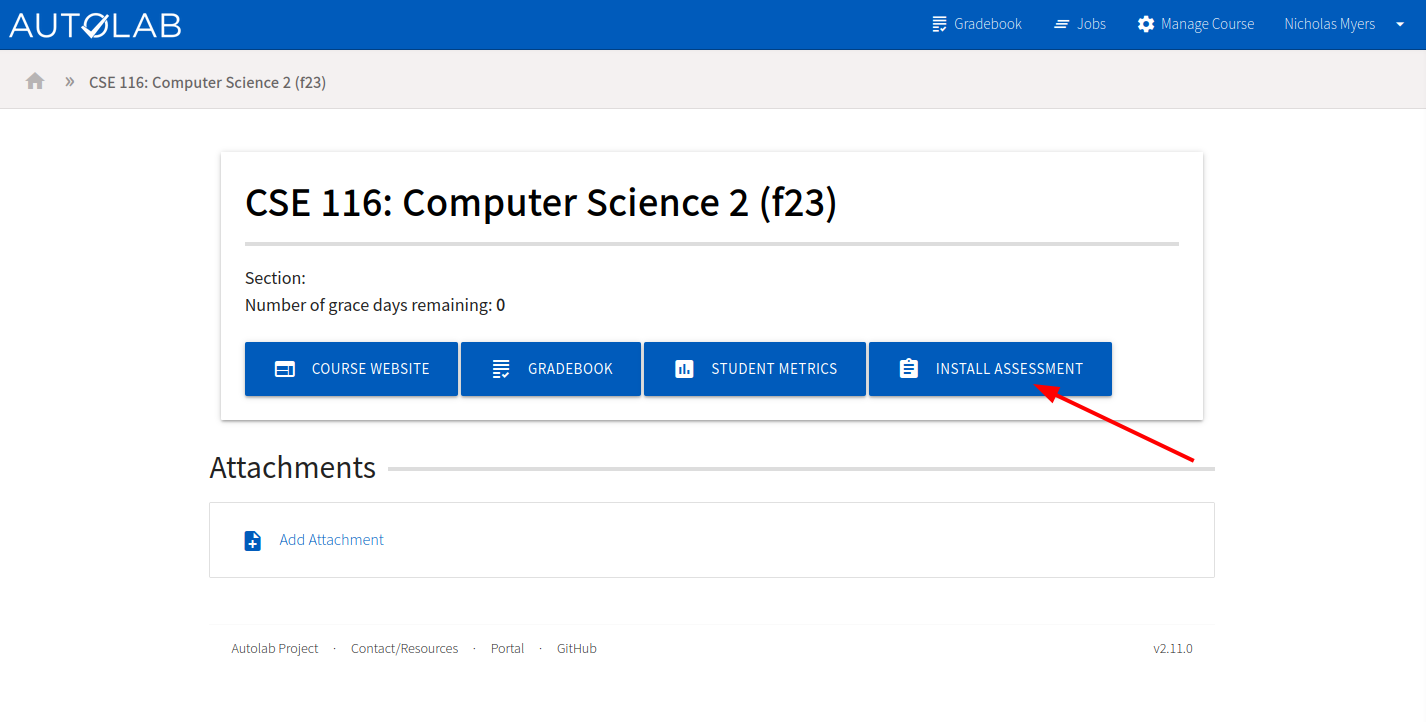Viewport: 1426px width, 722px height.
Task: Expand the Nicholas Myers dropdown arrow
Action: [1399, 24]
